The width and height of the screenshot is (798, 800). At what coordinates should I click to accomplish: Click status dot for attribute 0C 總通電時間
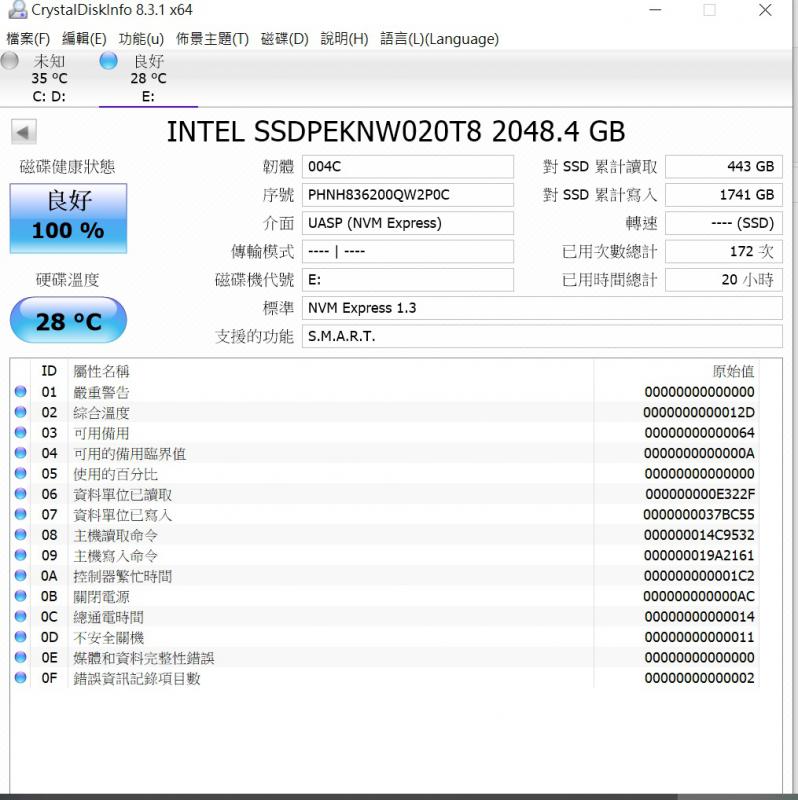tap(20, 616)
